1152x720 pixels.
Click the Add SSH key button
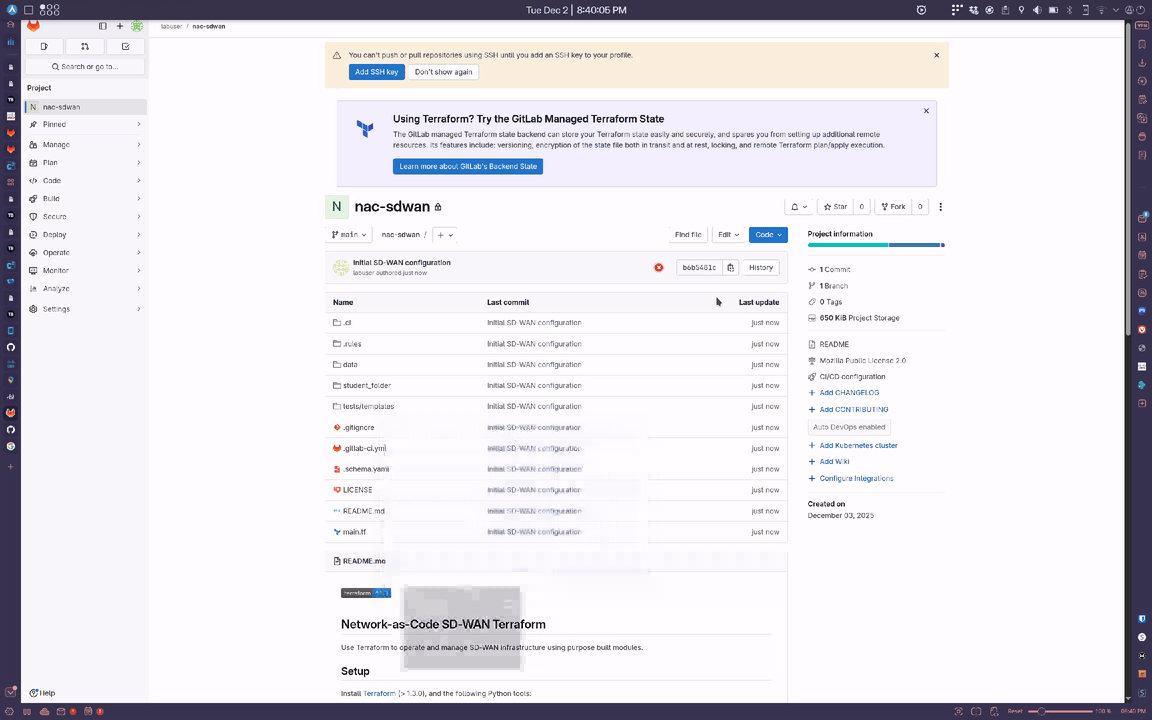(376, 72)
